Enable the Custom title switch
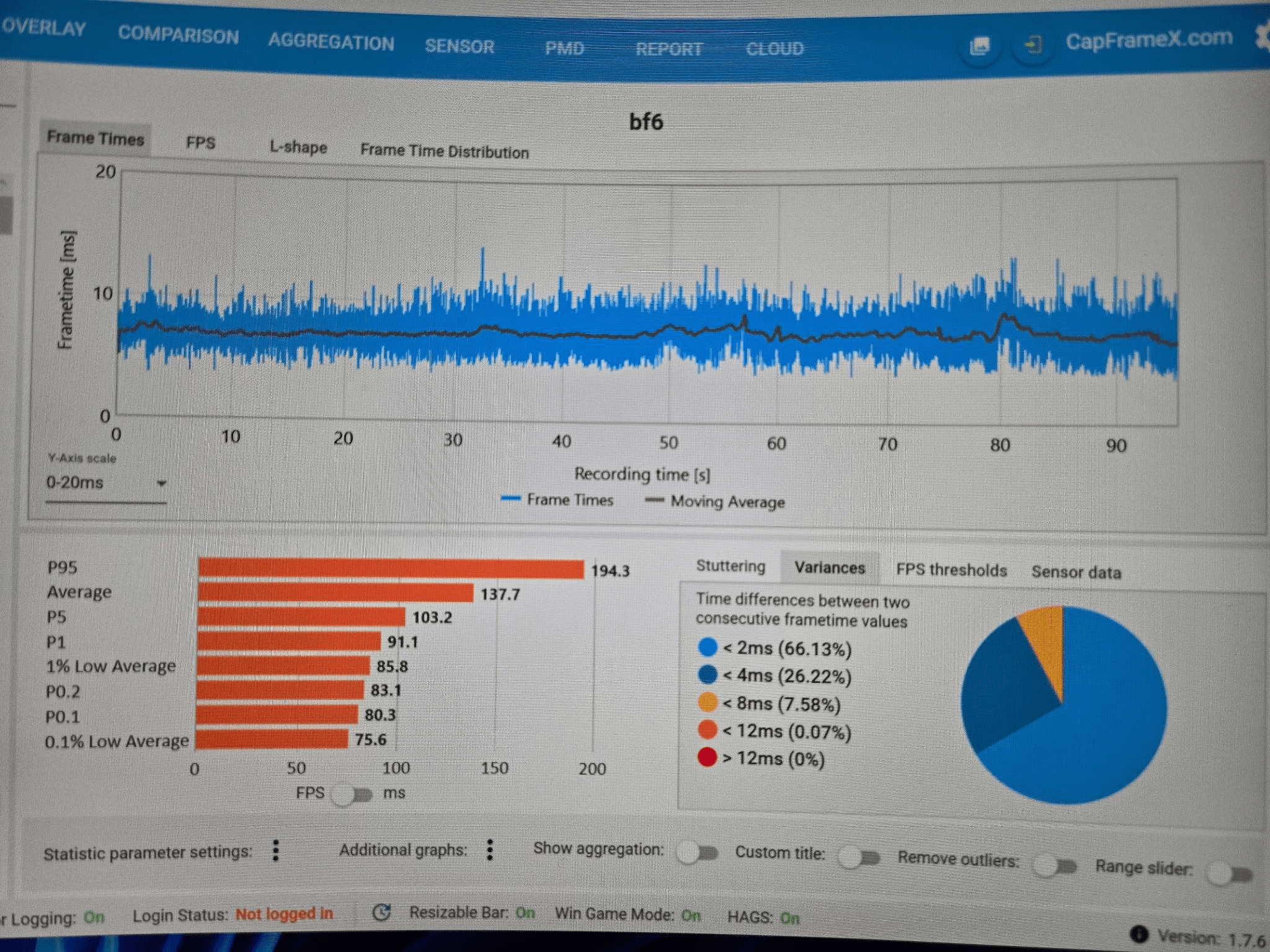 [859, 858]
